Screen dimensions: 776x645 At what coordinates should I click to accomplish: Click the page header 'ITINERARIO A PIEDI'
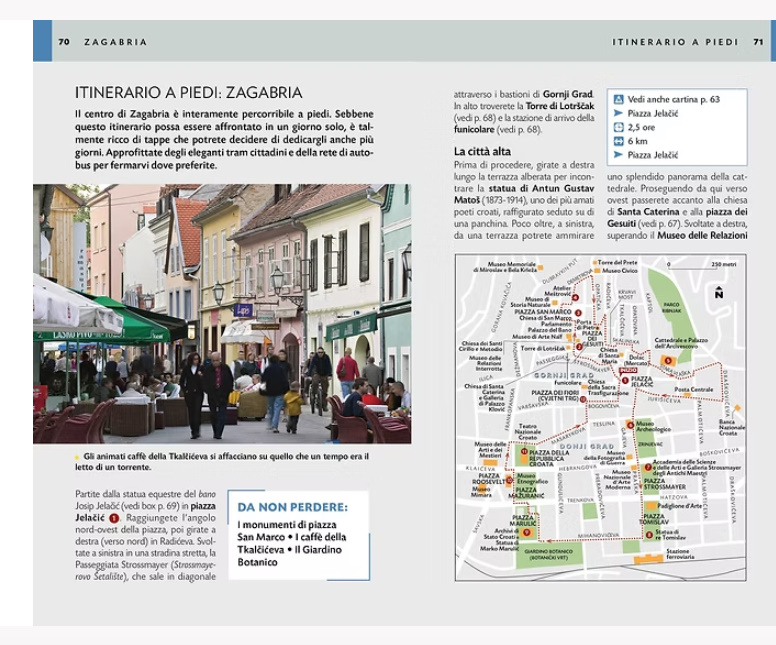point(676,42)
